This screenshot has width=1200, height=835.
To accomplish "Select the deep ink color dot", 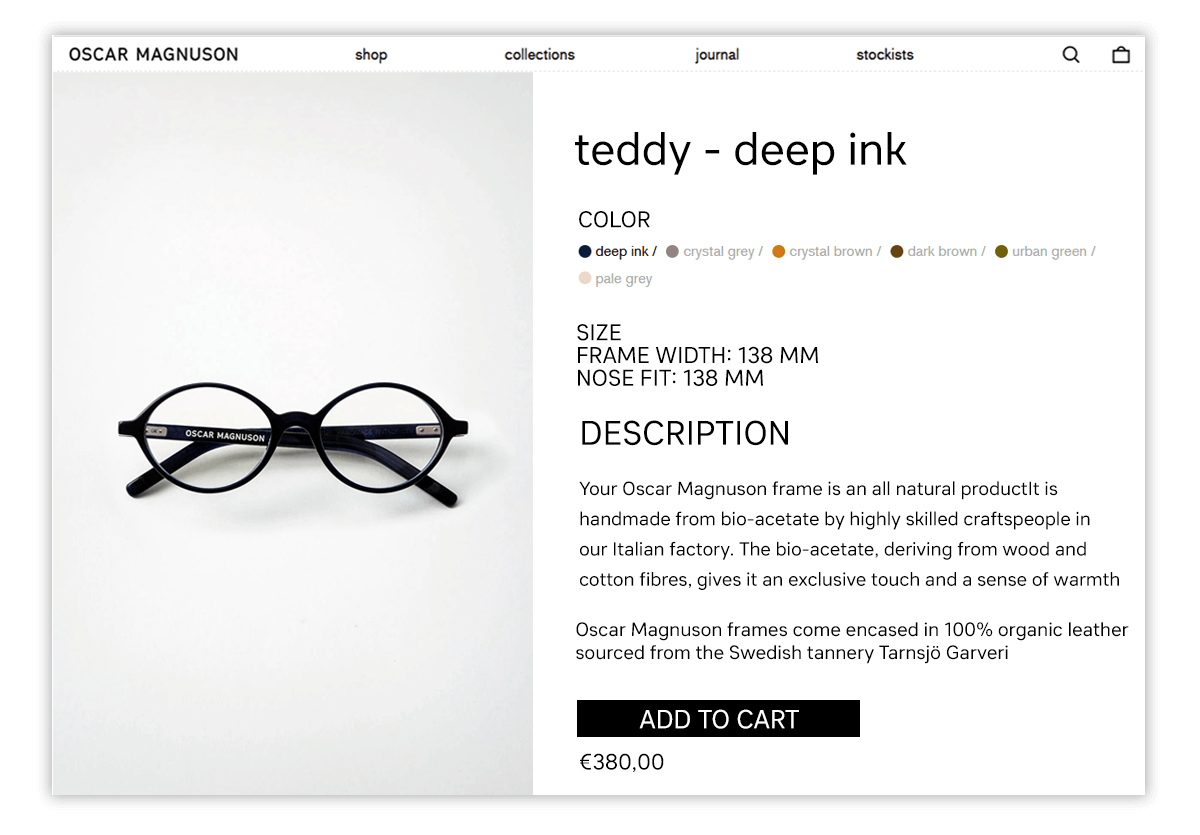I will [x=585, y=252].
